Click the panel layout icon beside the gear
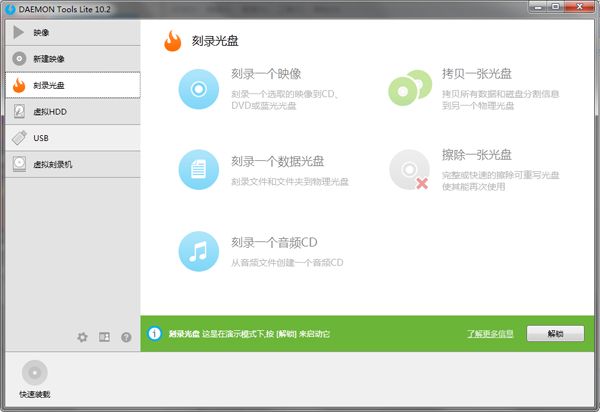Image resolution: width=600 pixels, height=412 pixels. (104, 337)
